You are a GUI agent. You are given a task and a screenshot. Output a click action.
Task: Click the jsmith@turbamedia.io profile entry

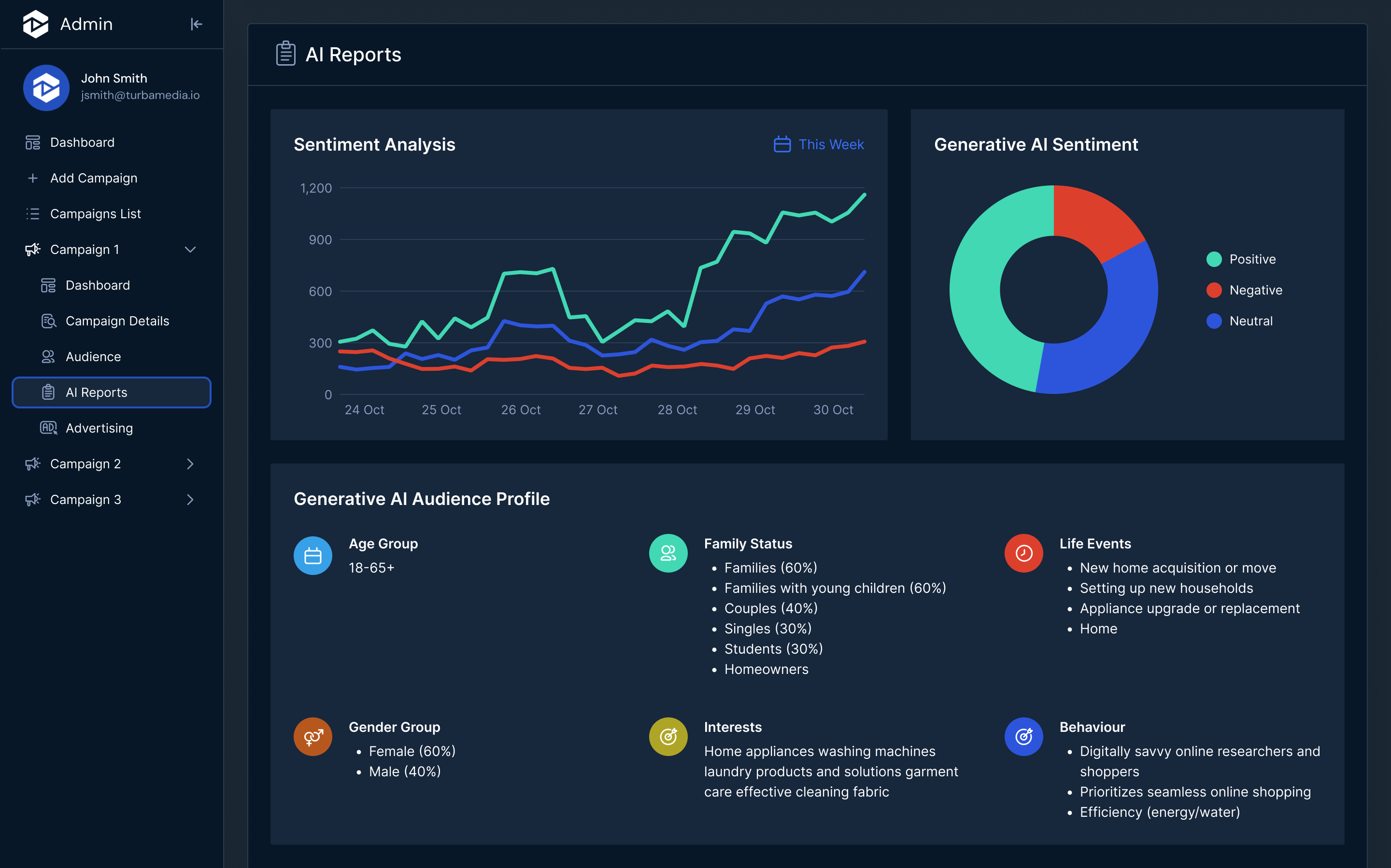click(x=140, y=95)
